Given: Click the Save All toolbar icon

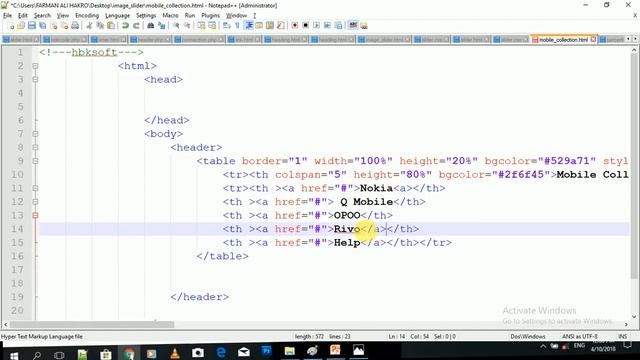Looking at the screenshot, I should pyautogui.click(x=42, y=26).
